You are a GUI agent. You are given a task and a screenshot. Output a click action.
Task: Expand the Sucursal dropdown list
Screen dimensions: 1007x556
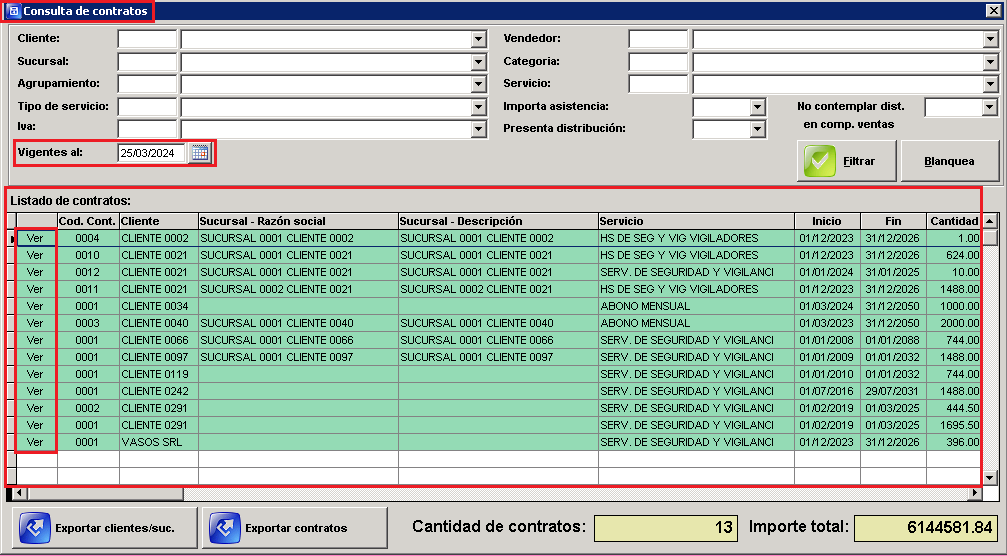(478, 62)
